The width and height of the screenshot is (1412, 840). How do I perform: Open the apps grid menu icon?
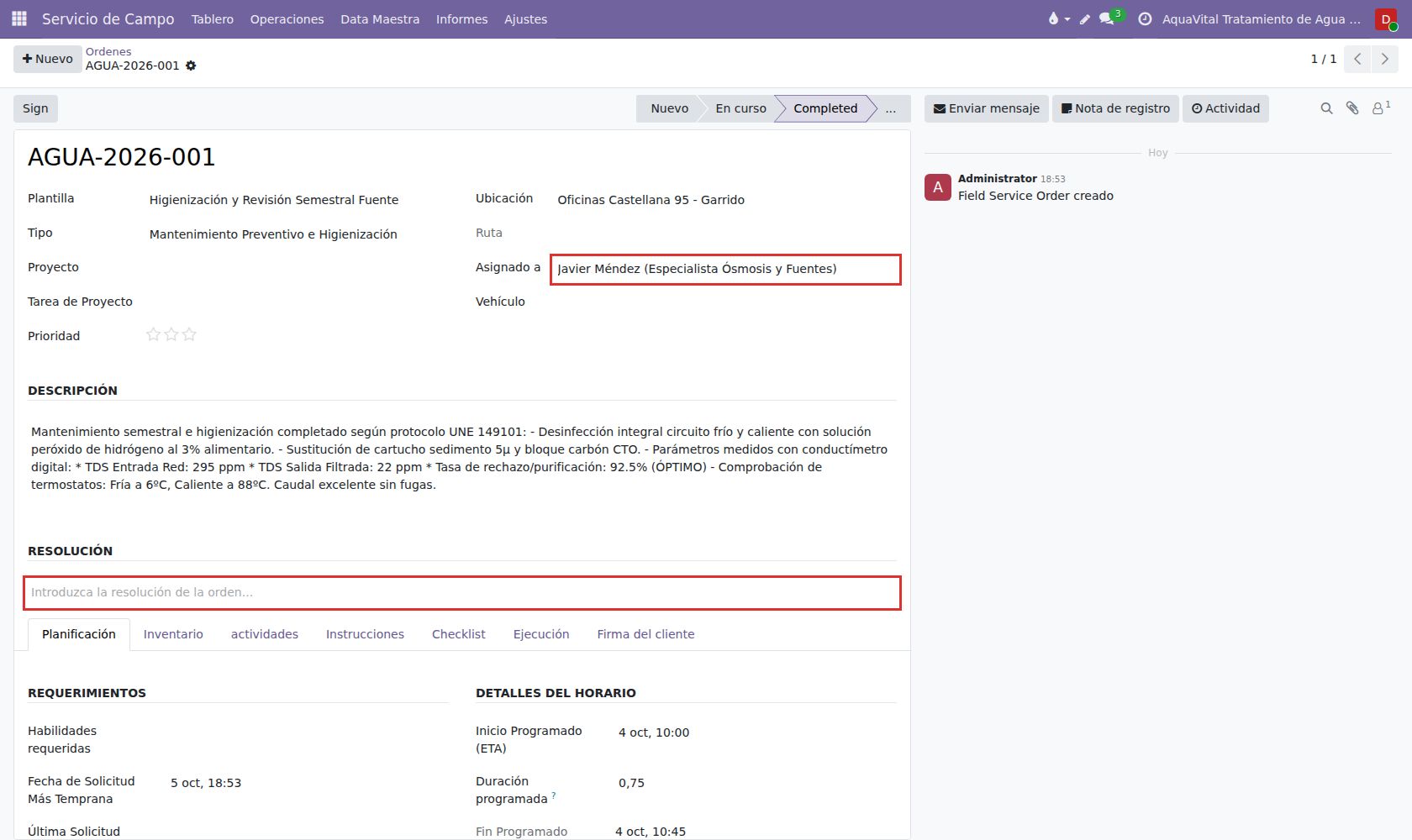[x=19, y=18]
